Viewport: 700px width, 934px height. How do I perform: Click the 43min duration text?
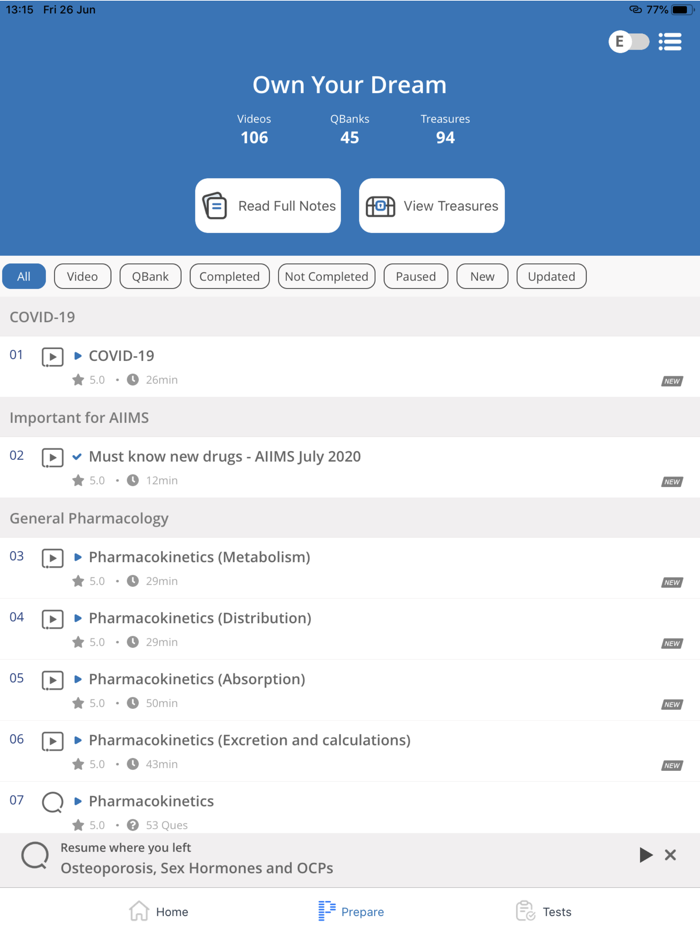pos(161,764)
